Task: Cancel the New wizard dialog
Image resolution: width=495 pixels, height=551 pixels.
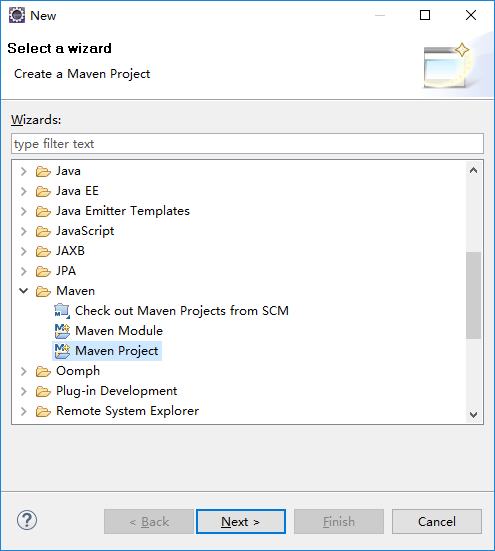Action: click(x=437, y=521)
